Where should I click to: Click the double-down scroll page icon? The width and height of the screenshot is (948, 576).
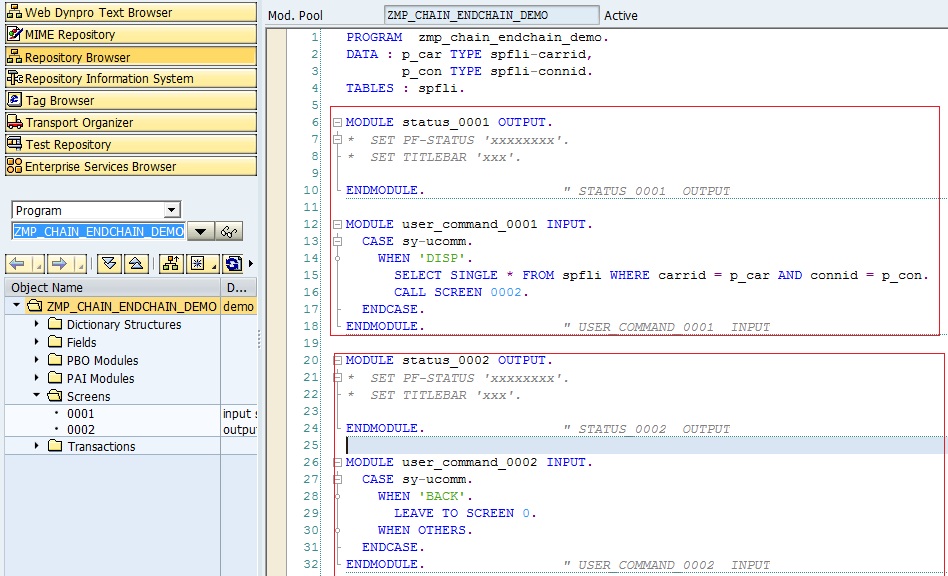tap(110, 264)
